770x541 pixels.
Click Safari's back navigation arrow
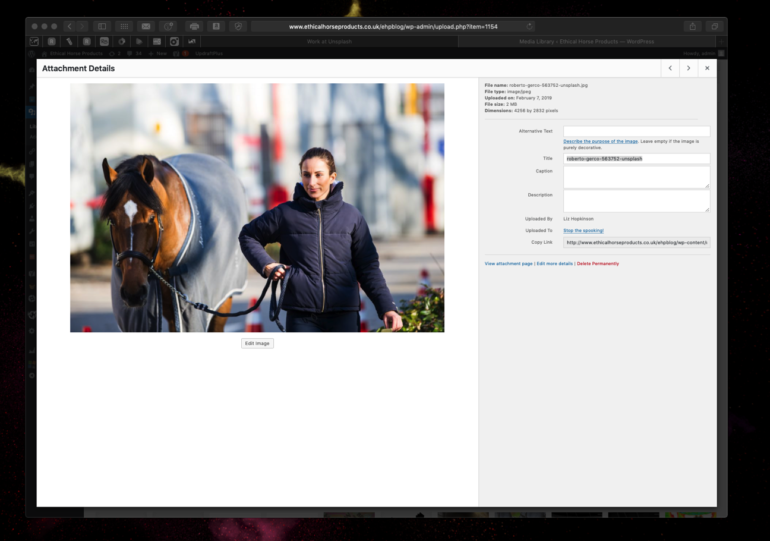(69, 26)
